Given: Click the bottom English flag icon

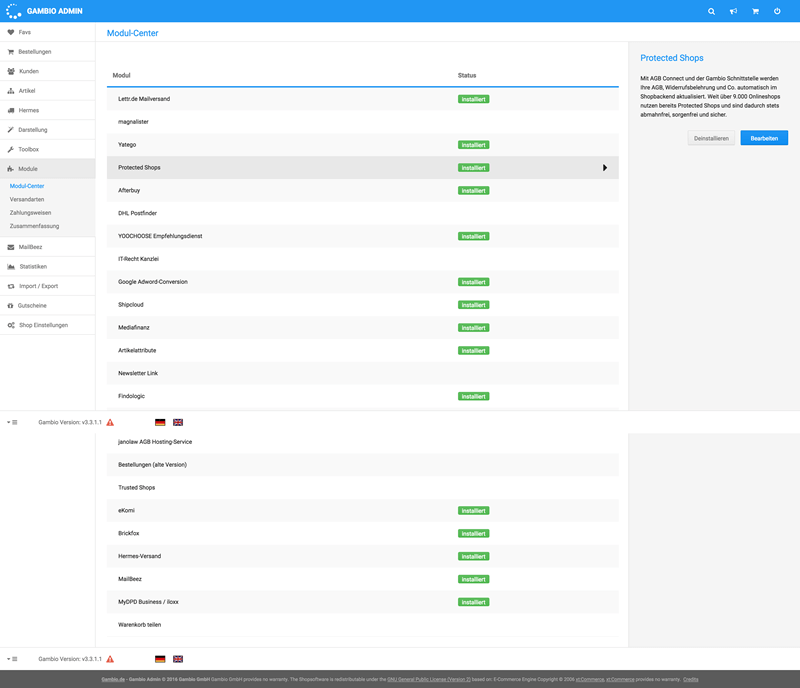Looking at the screenshot, I should point(178,659).
